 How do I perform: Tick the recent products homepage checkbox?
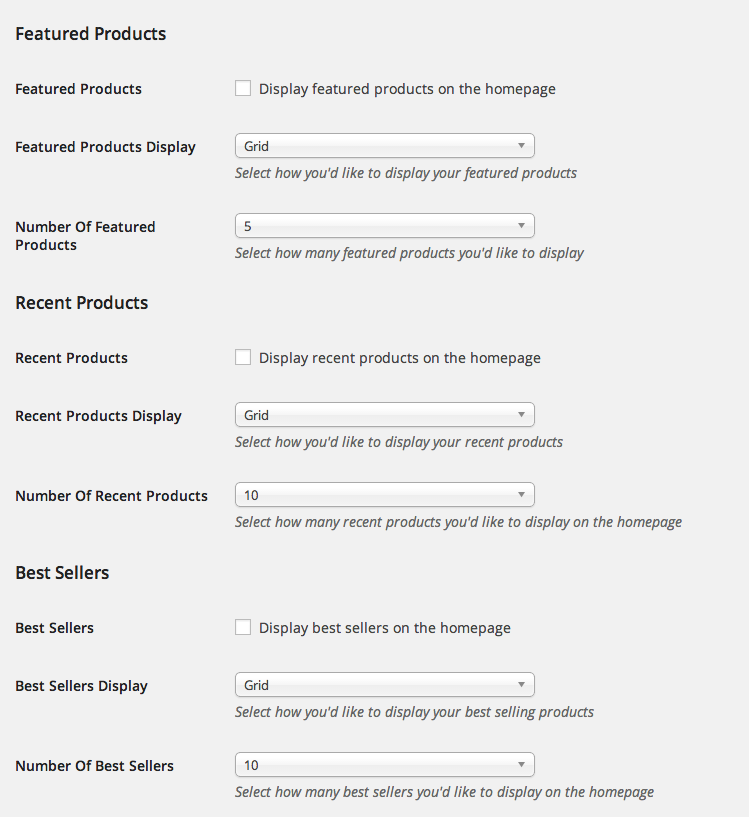[x=243, y=357]
